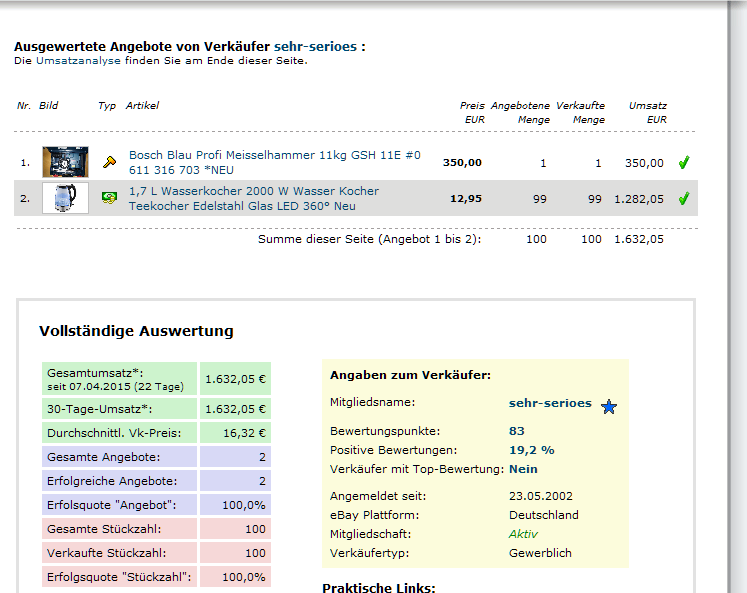Click the Artikel column header
The height and width of the screenshot is (593, 747).
click(142, 105)
